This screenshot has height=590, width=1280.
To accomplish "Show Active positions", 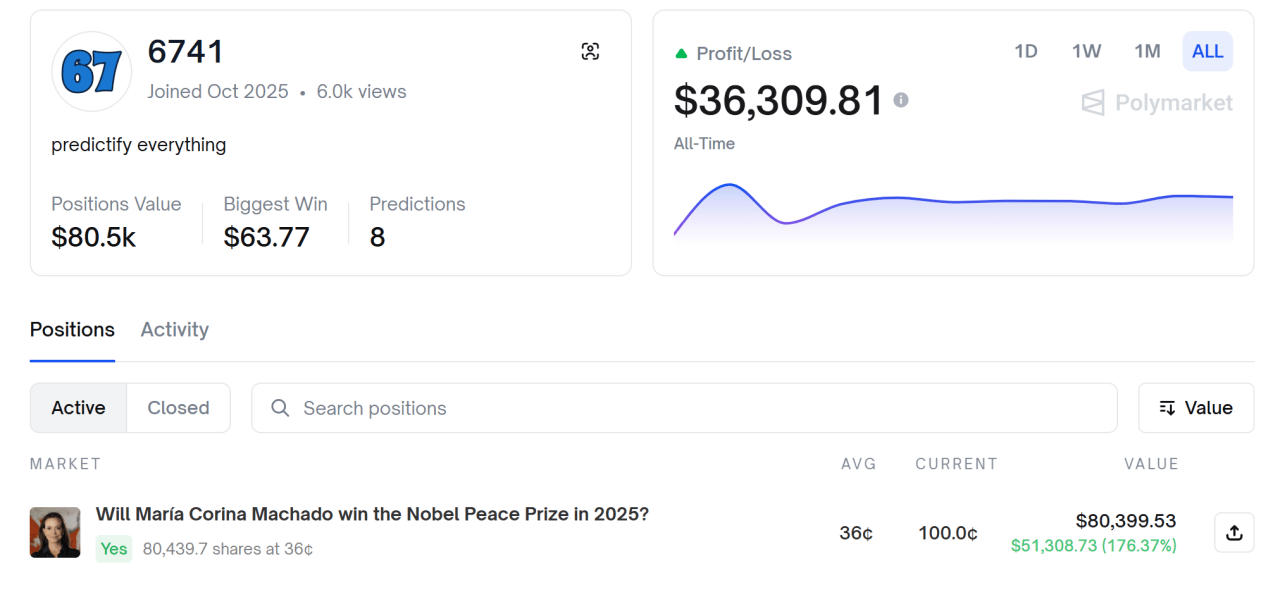I will (x=78, y=408).
